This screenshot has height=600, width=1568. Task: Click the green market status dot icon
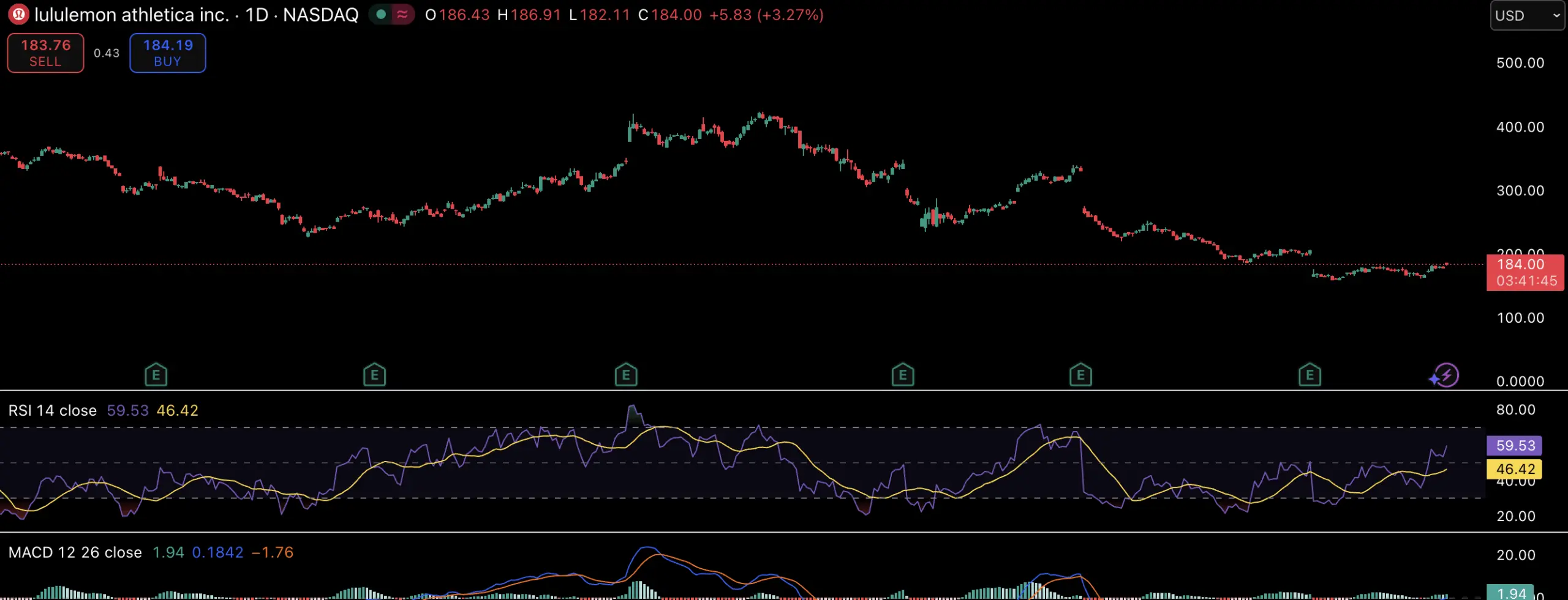point(381,14)
